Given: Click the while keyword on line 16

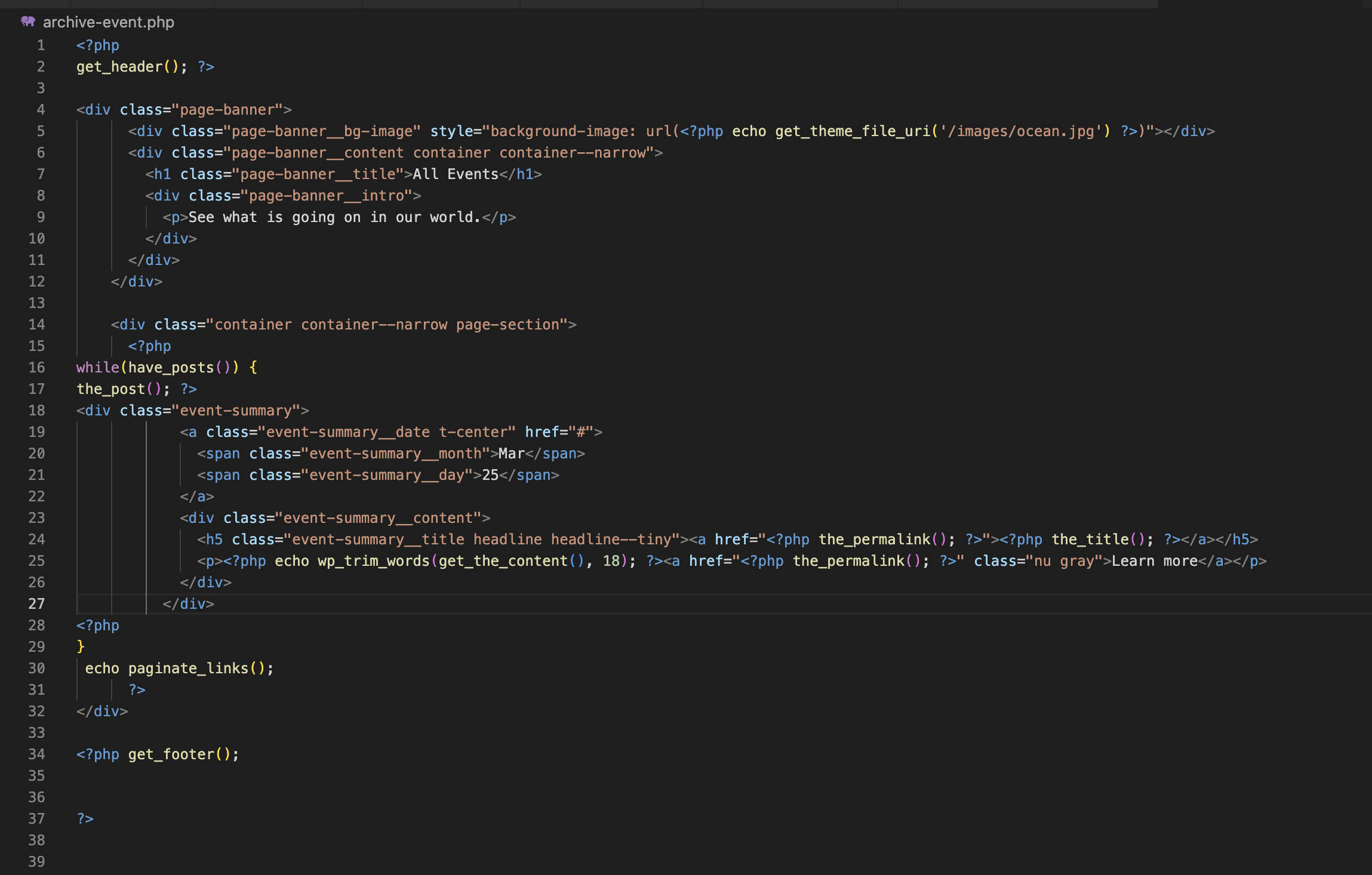Looking at the screenshot, I should pos(97,367).
